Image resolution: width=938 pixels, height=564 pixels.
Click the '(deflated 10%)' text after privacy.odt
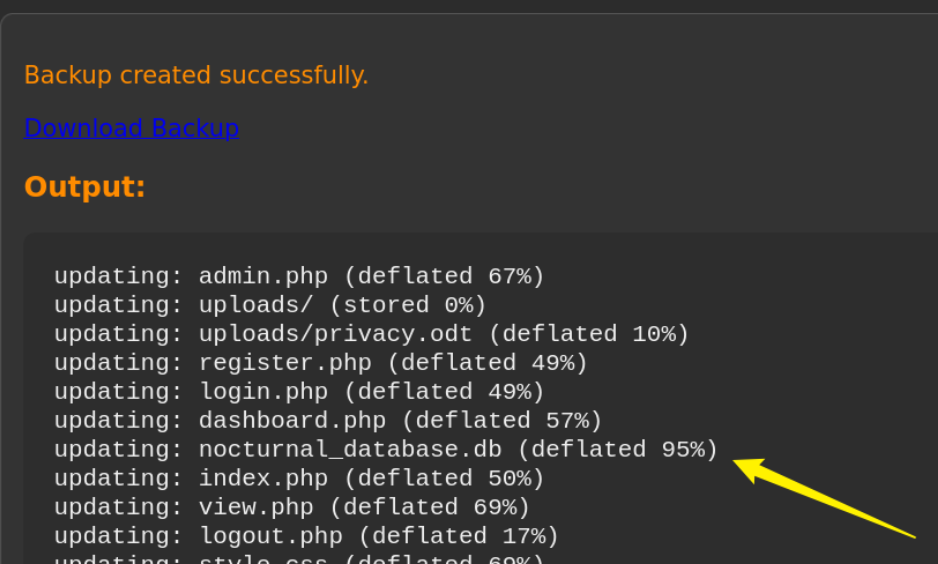click(589, 334)
